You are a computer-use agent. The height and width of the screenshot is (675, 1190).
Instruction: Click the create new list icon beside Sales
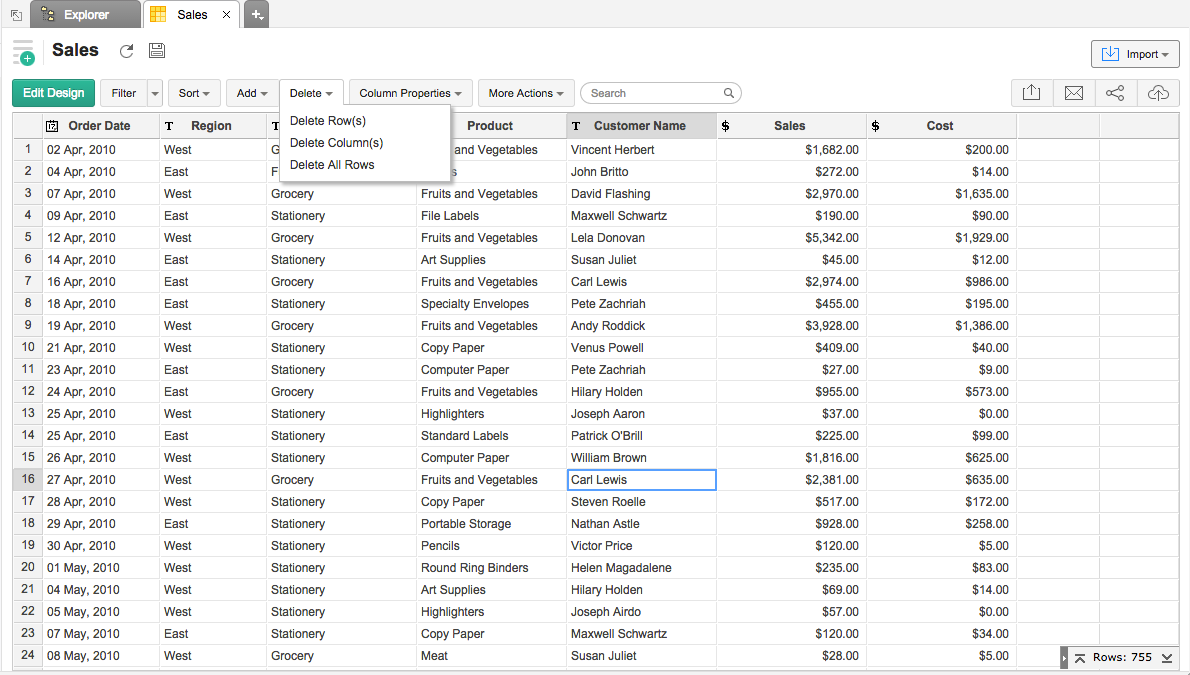click(x=23, y=53)
